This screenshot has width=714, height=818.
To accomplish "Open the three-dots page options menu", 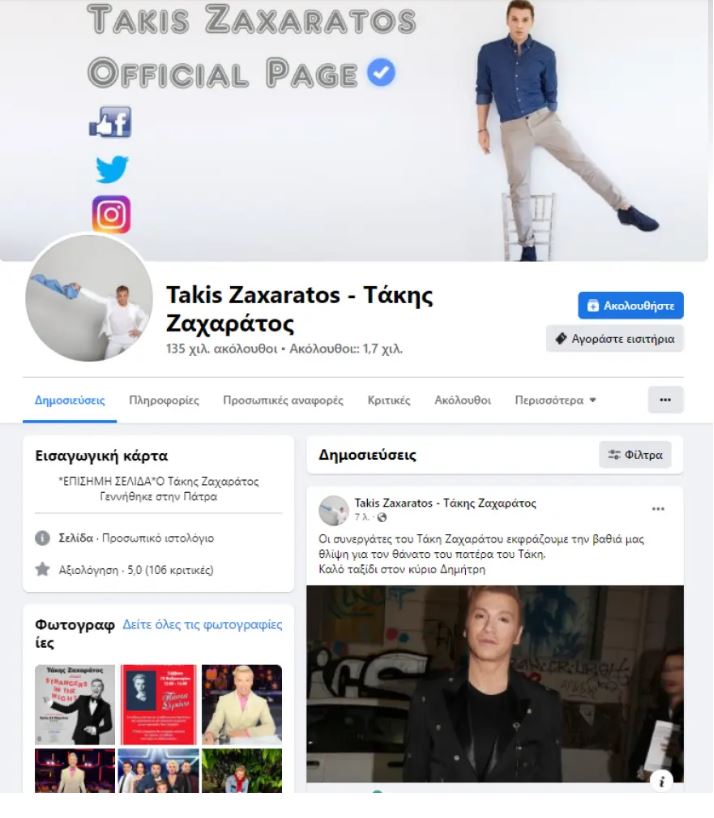I will coord(665,400).
